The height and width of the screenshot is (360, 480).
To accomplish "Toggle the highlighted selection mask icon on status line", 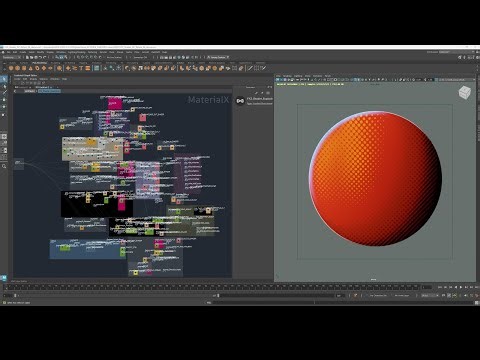I will coord(62,57).
